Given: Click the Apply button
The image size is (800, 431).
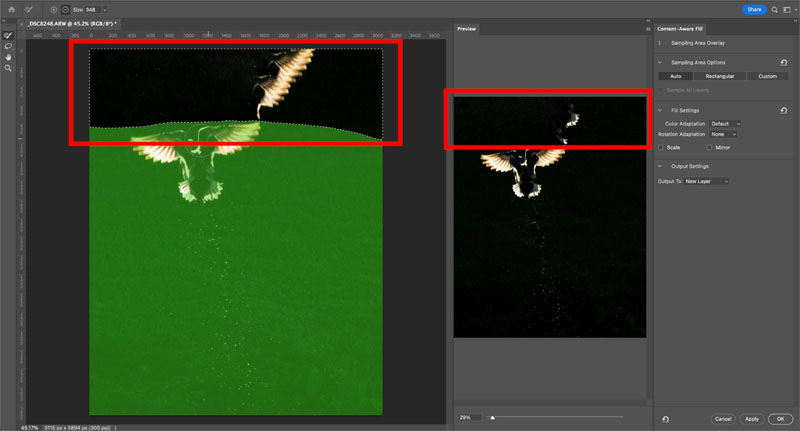Looking at the screenshot, I should [752, 418].
